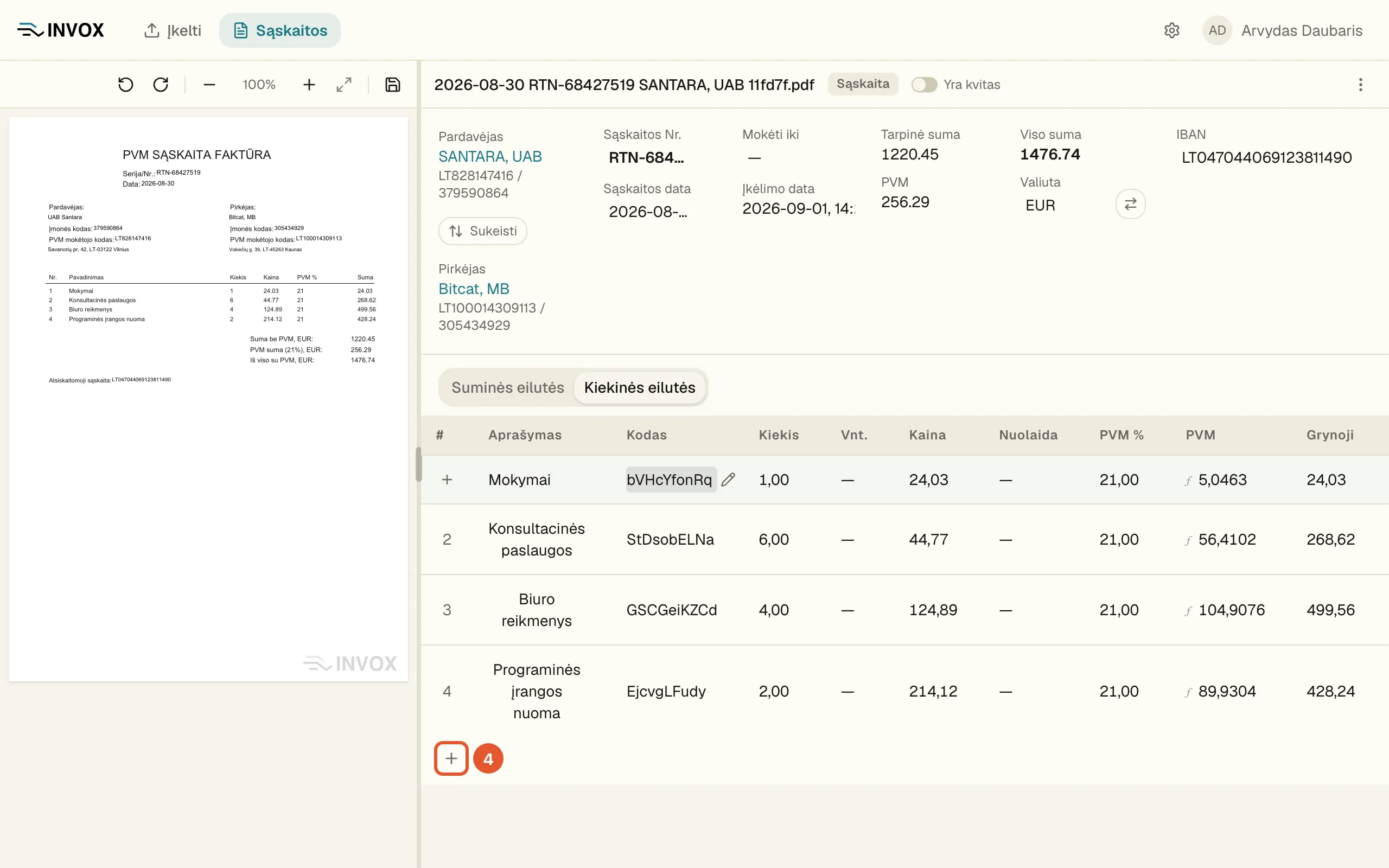Click the PVM total value 256.29
The width and height of the screenshot is (1389, 868).
(x=905, y=202)
